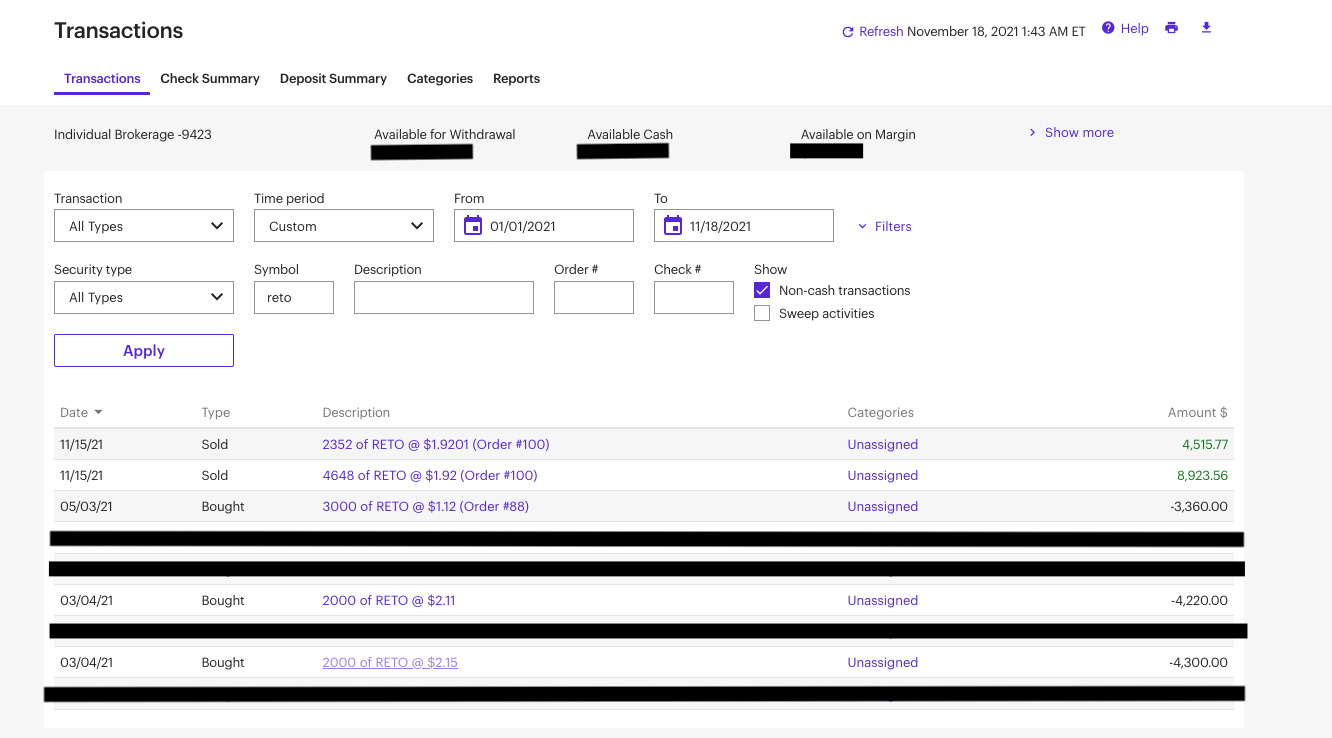Expand the Filters options
The width and height of the screenshot is (1332, 738).
[x=885, y=227]
